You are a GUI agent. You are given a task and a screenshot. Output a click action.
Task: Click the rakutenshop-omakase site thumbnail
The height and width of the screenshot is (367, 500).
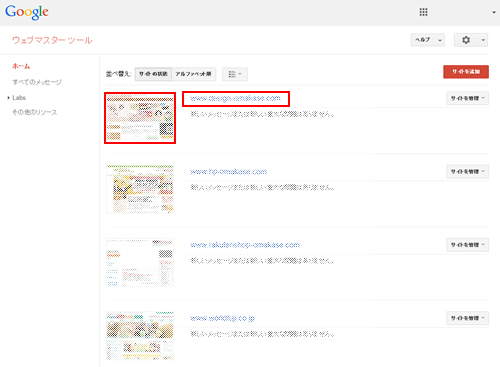pyautogui.click(x=140, y=262)
